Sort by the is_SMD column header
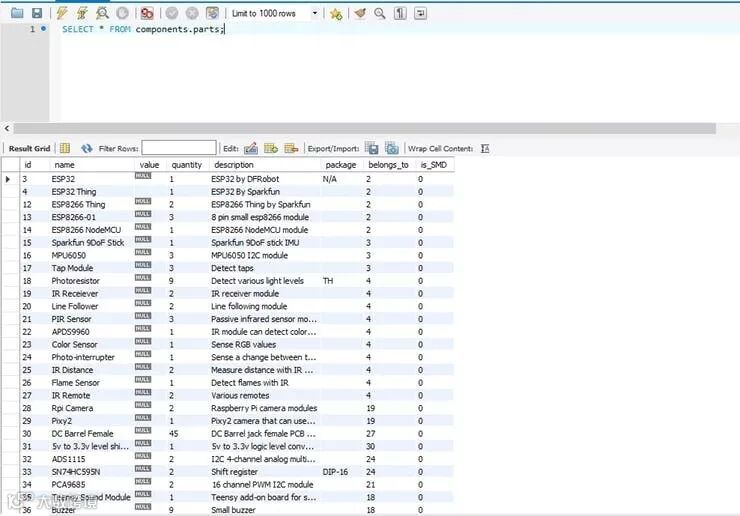The width and height of the screenshot is (740, 516). (433, 165)
